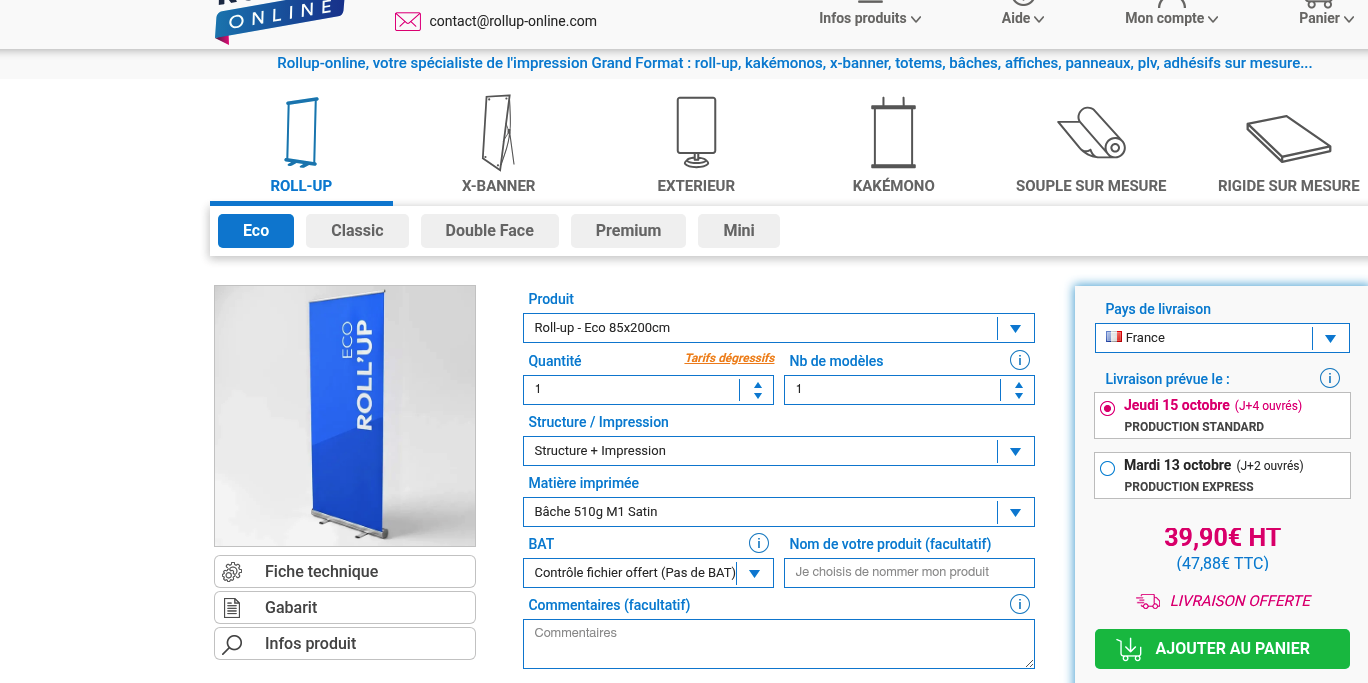Click the magnifier icon for Infos produit
Screen dimensions: 1368x683
pyautogui.click(x=232, y=644)
